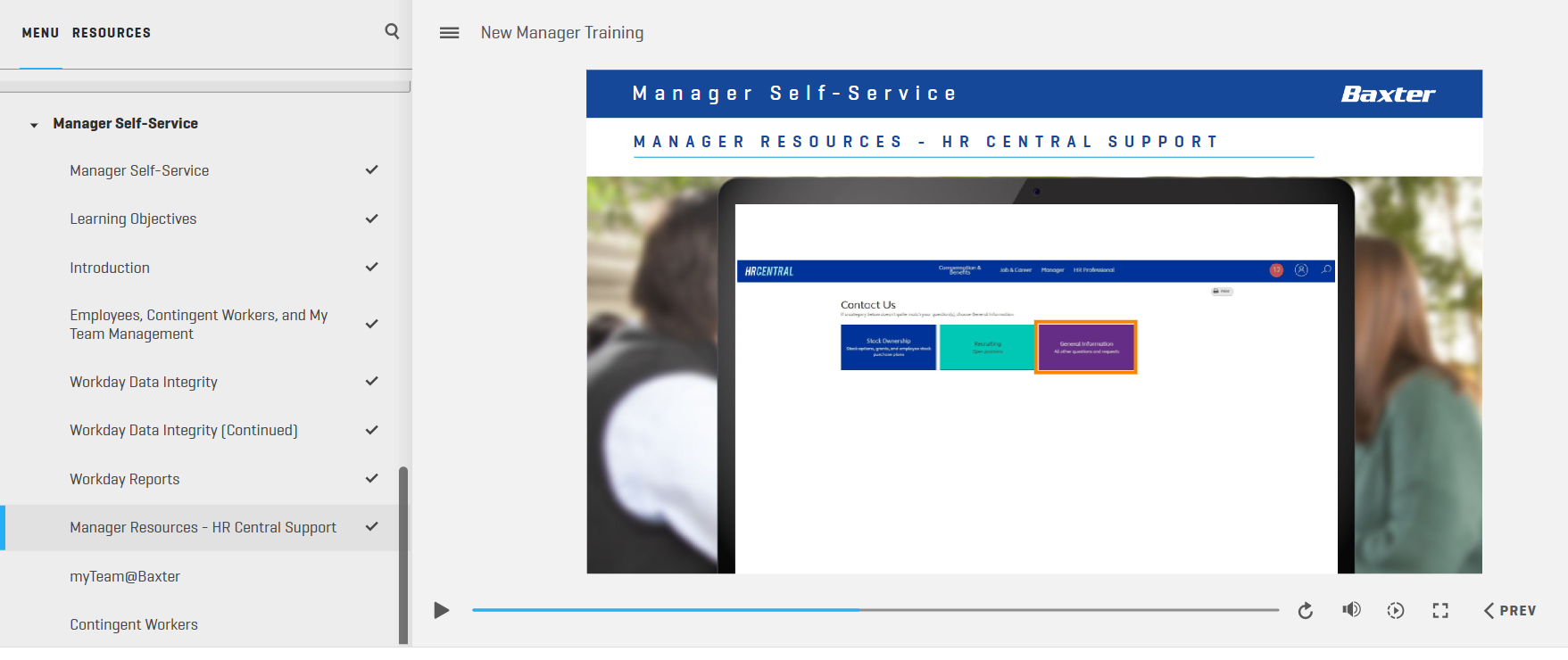The height and width of the screenshot is (660, 1568).
Task: Click the New Manager Training course title
Action: pyautogui.click(x=562, y=33)
